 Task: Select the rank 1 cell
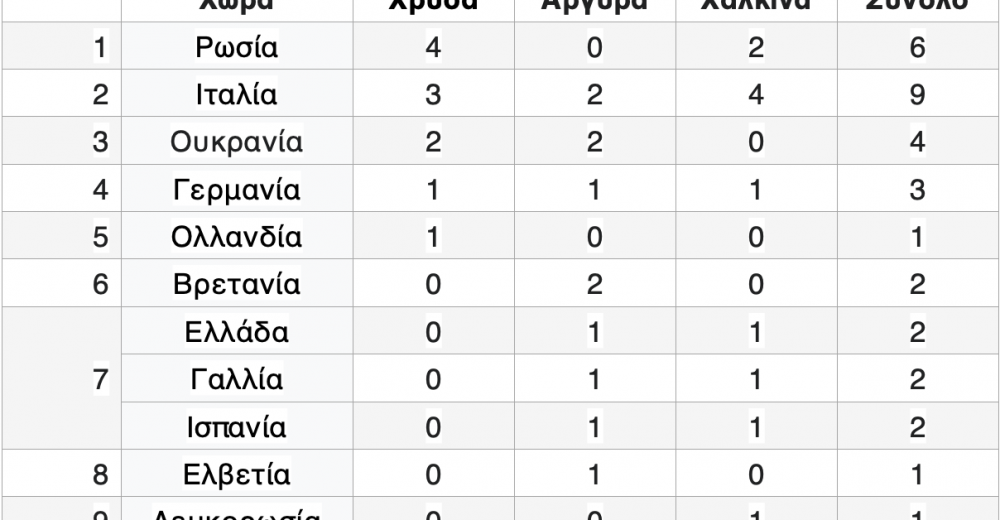(x=100, y=48)
